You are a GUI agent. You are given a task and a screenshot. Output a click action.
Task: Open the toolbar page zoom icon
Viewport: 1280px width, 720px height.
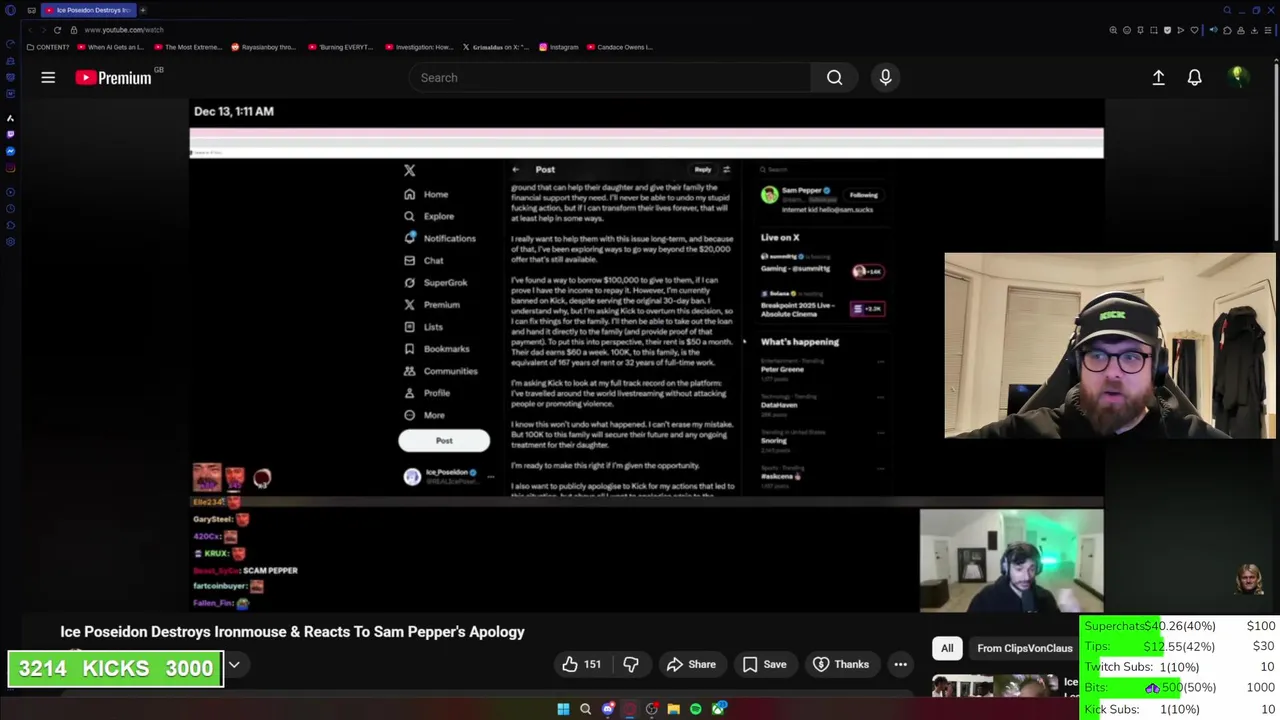tap(1113, 30)
